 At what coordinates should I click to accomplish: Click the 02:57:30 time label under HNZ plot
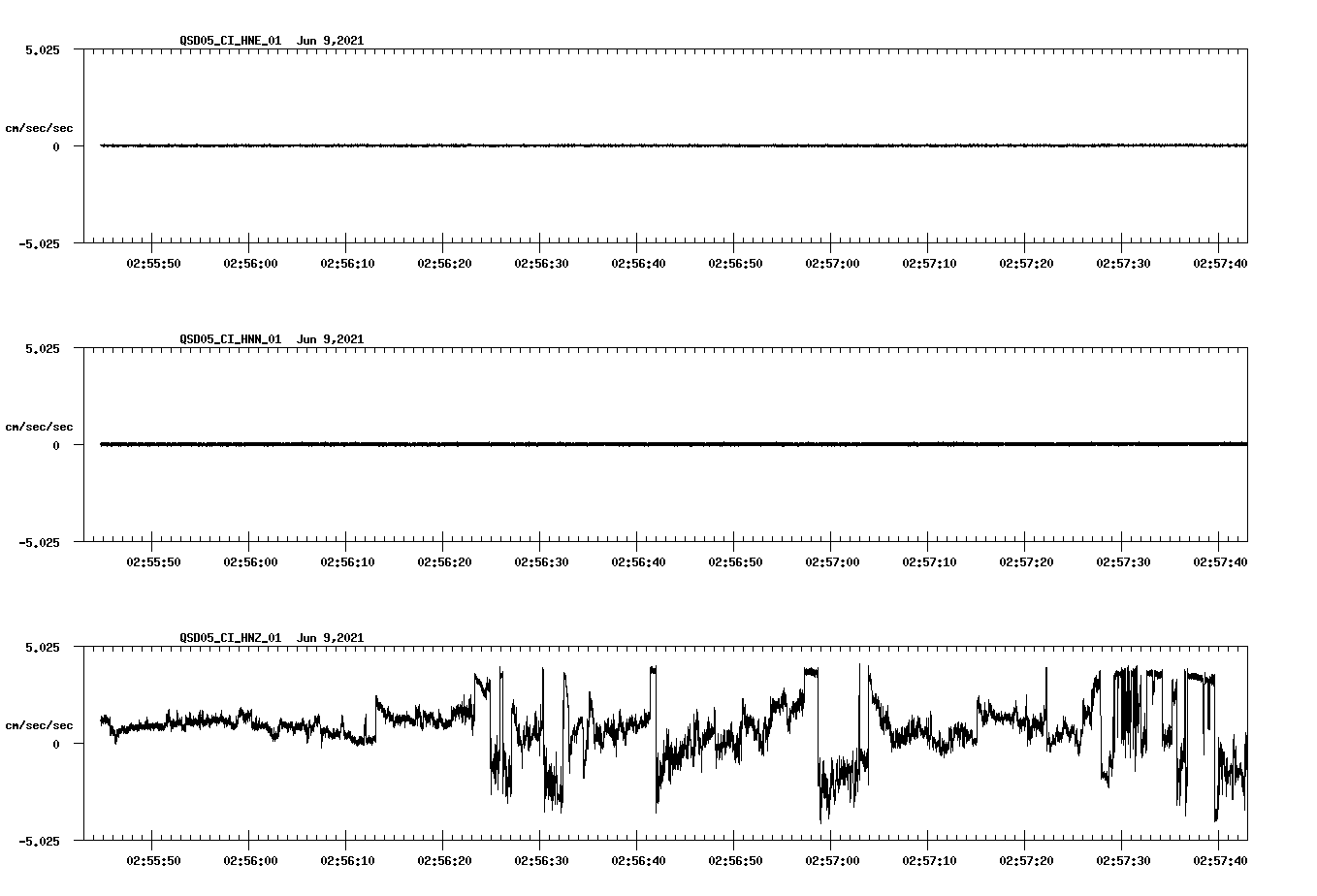1123,860
